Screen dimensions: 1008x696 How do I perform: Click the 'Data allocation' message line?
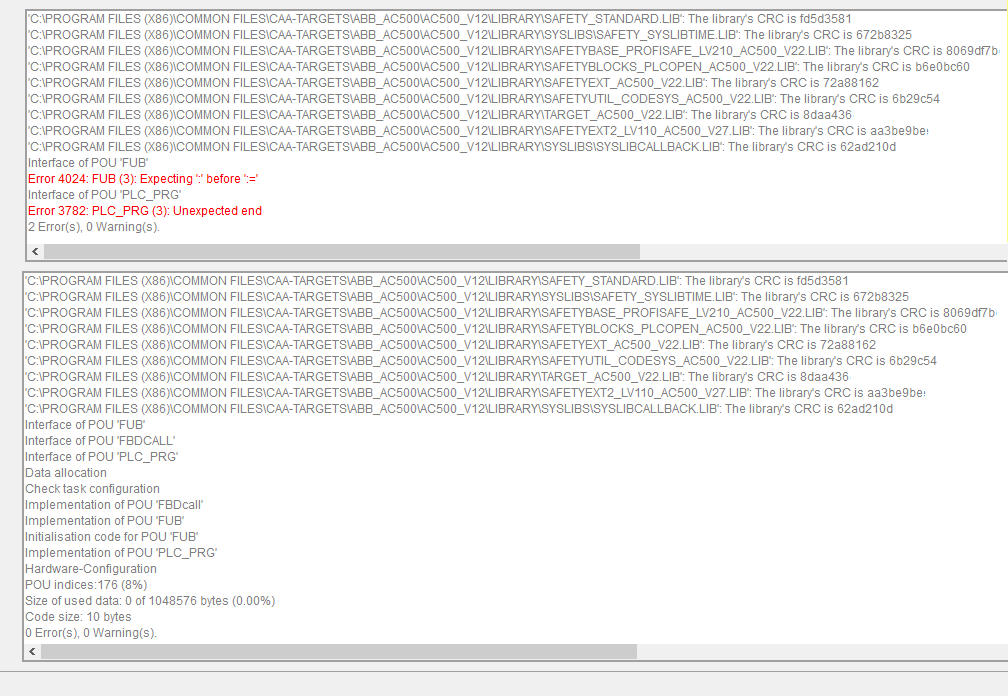pos(66,473)
